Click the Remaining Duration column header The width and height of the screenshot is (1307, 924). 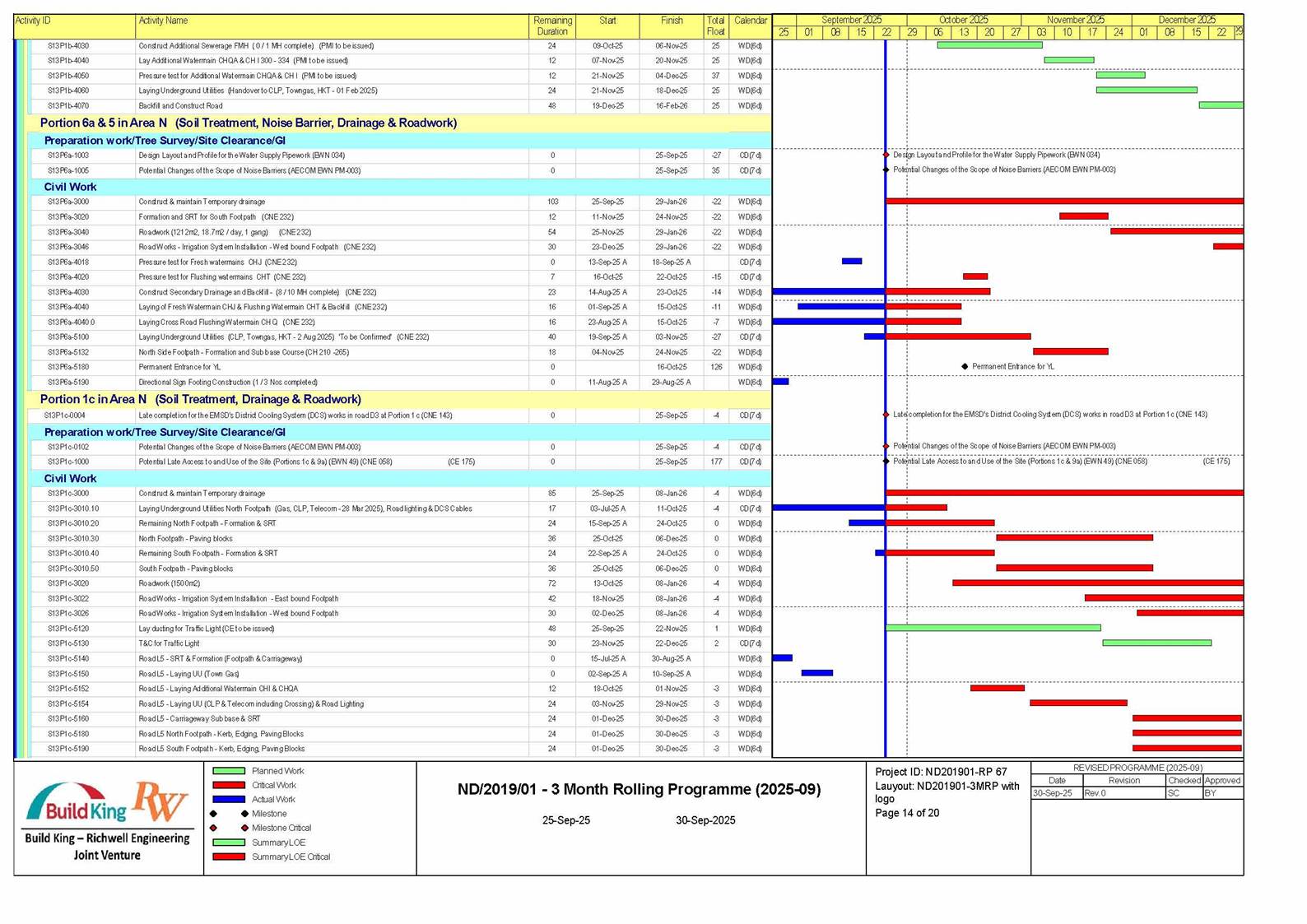point(552,26)
